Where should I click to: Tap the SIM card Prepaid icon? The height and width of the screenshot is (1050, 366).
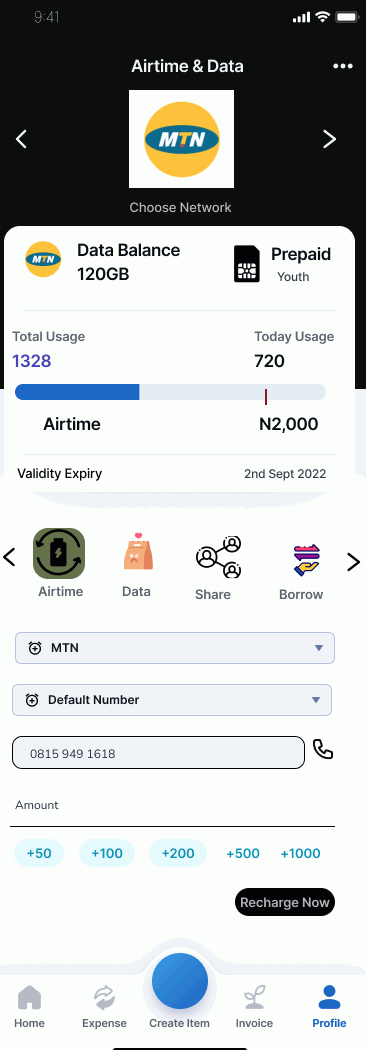[x=246, y=264]
